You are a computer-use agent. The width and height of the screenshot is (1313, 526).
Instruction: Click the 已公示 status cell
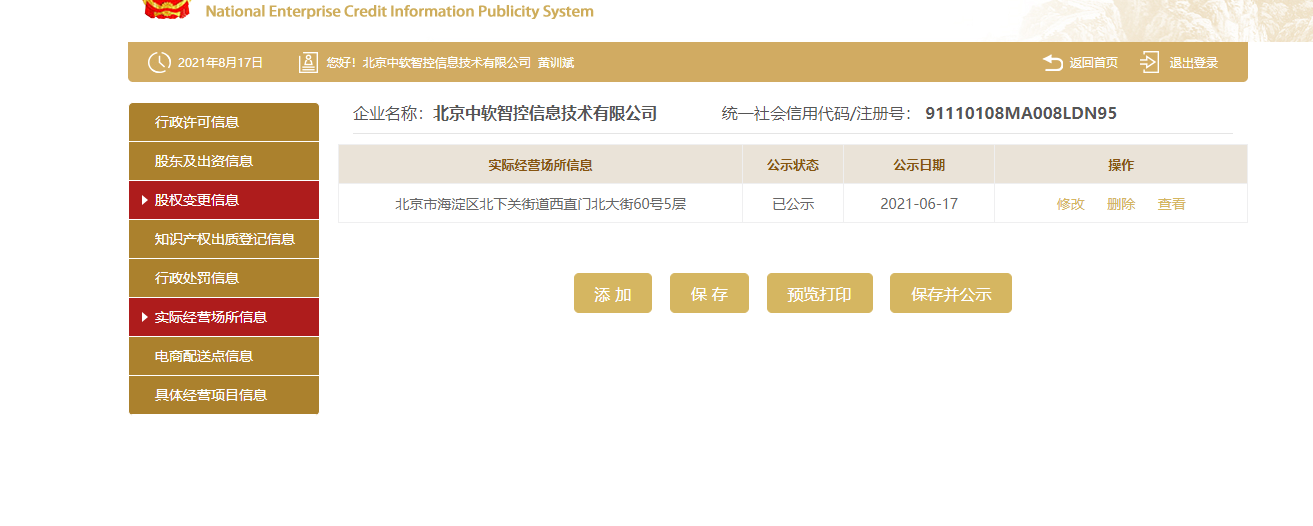click(793, 204)
